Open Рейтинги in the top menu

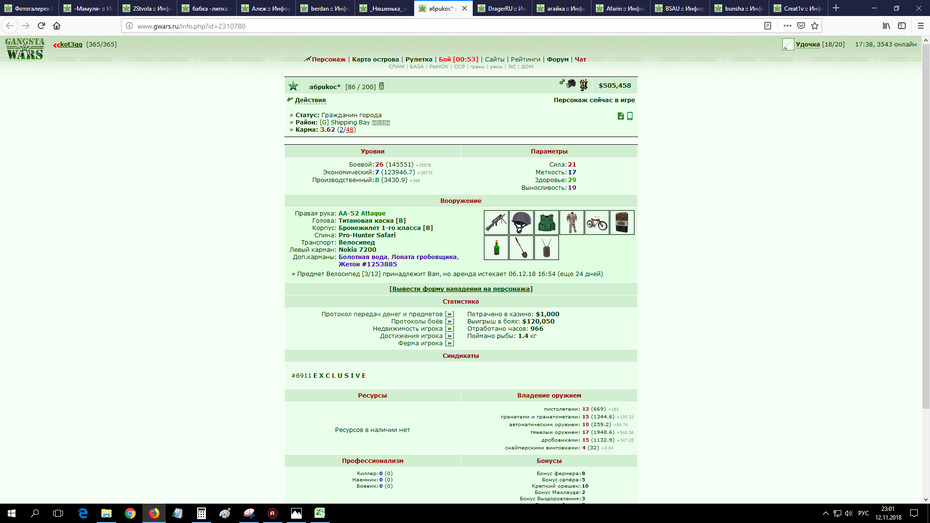525,59
